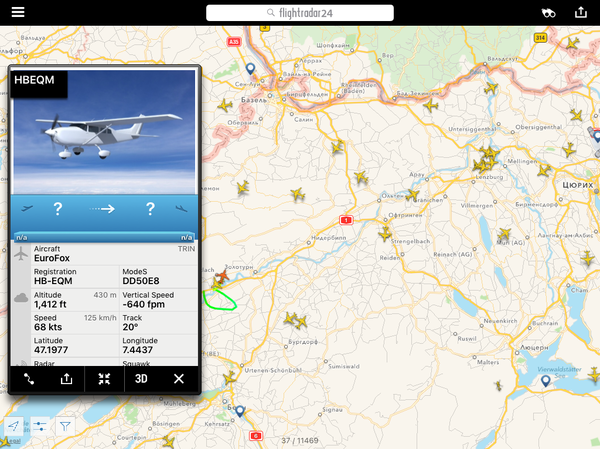Select the unknown origin question mark

pos(58,209)
